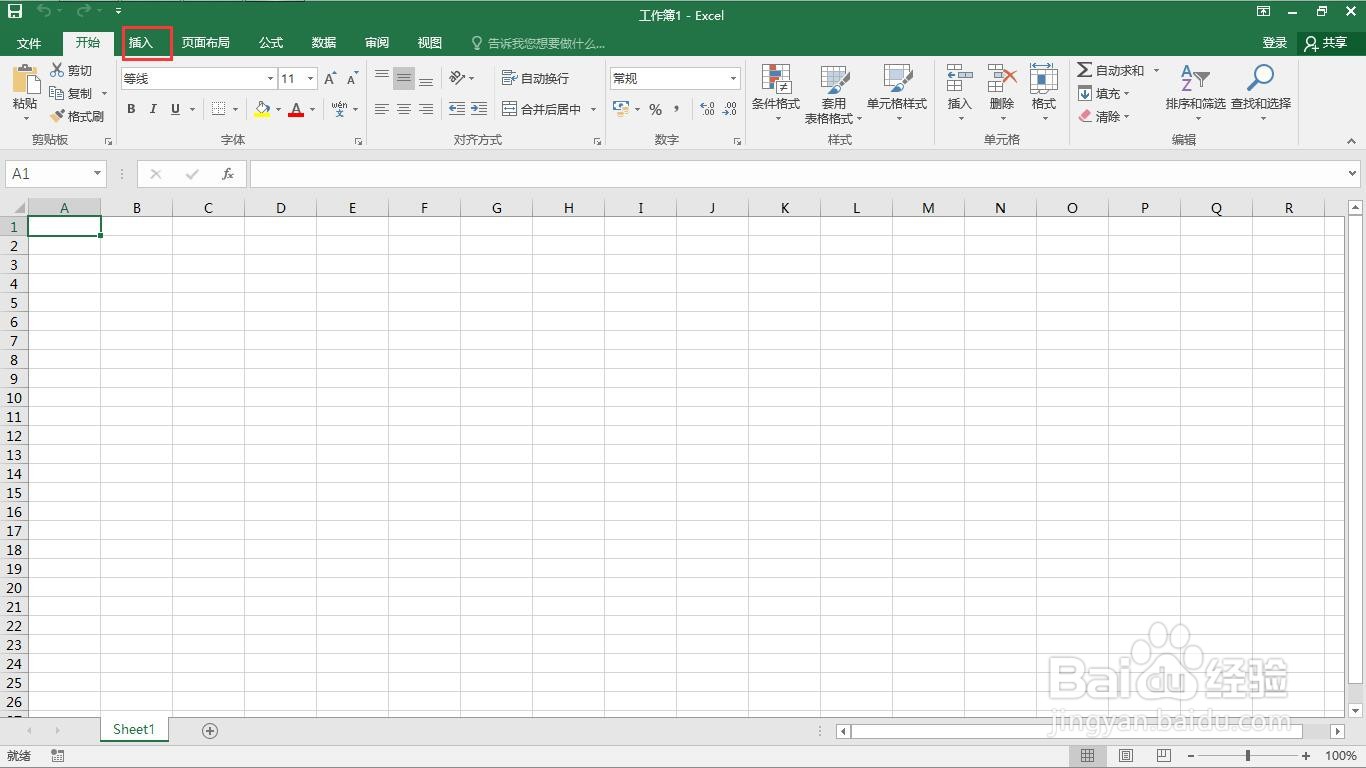Click the red font color A button
The width and height of the screenshot is (1366, 768).
[296, 109]
